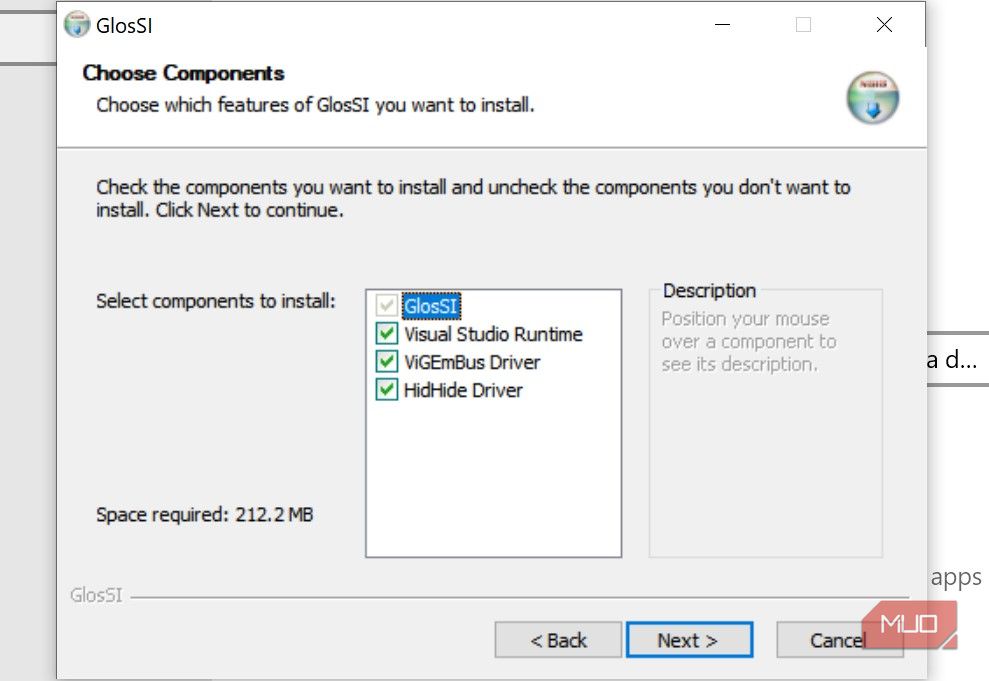
Task: Toggle the ViGEmBus Driver checkbox
Action: pos(386,362)
